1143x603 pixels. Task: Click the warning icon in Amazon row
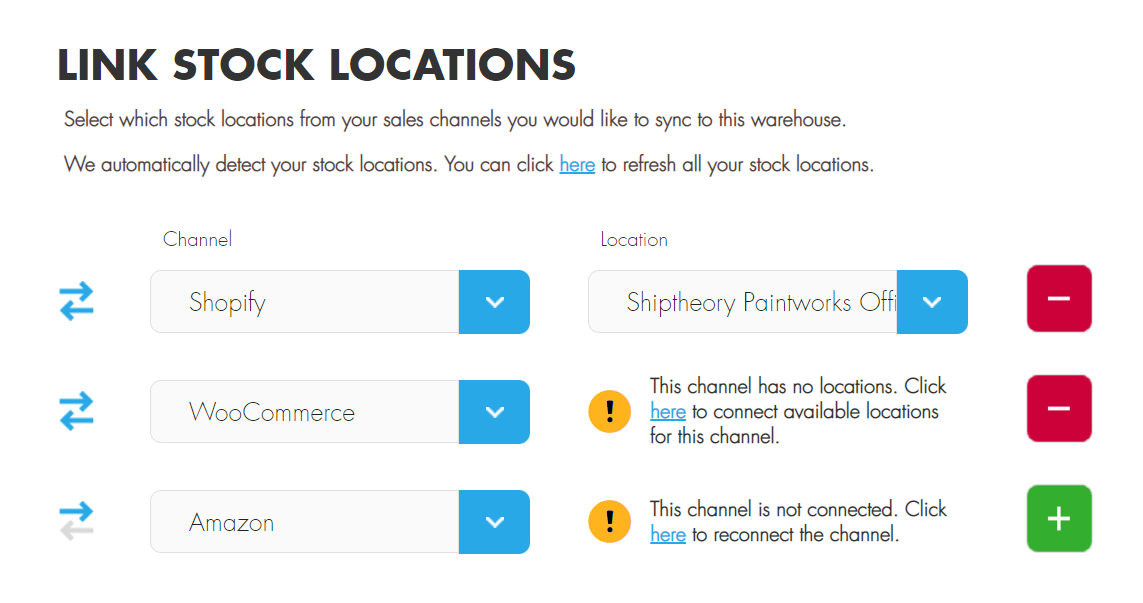click(610, 521)
